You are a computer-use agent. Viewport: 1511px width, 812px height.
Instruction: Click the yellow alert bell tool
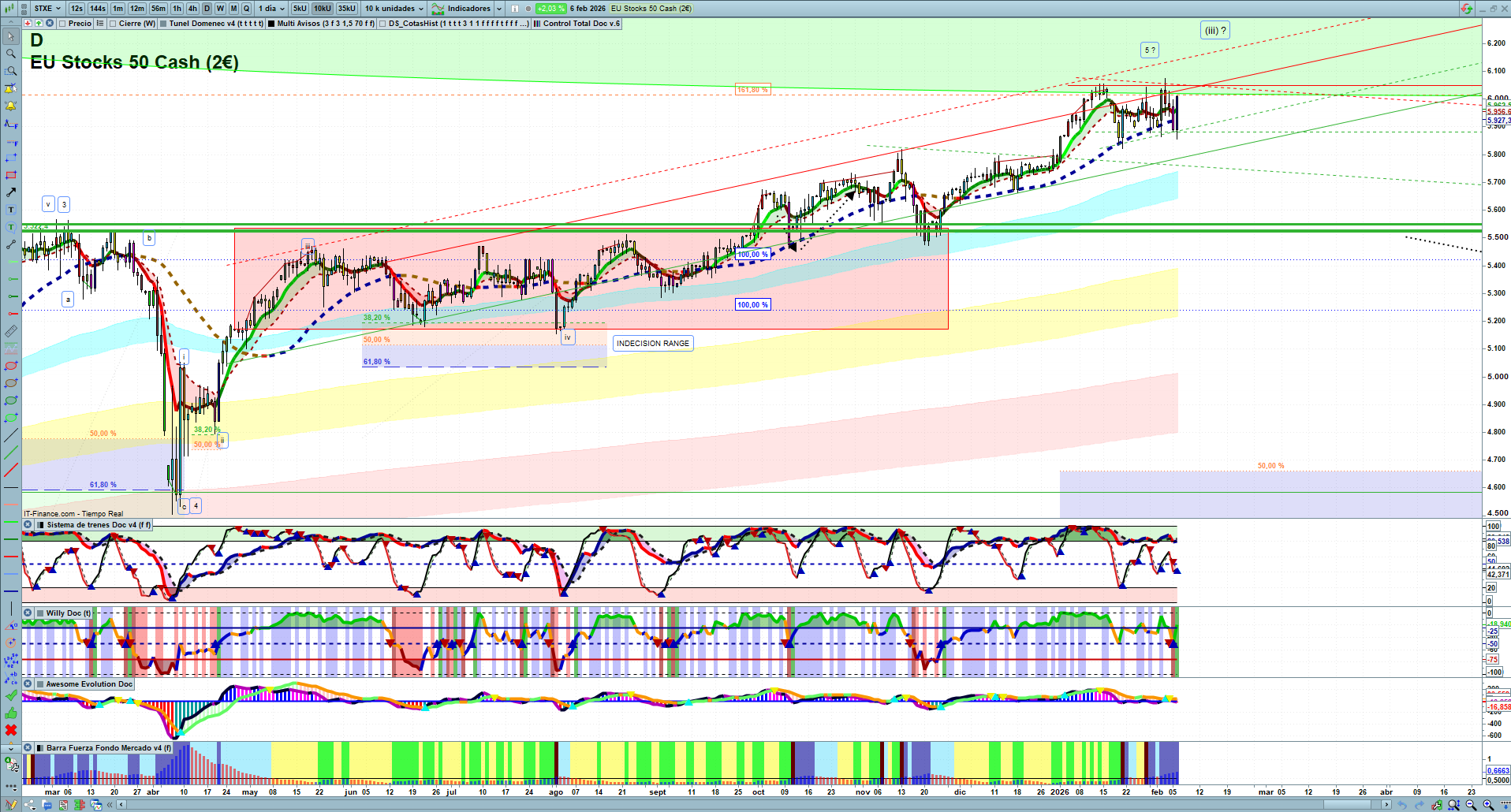[x=11, y=106]
